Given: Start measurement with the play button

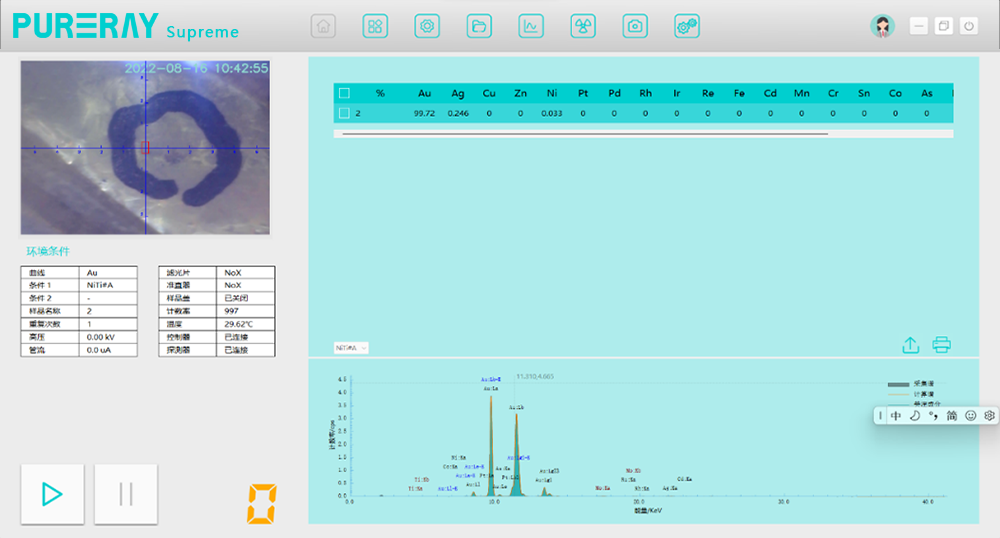Looking at the screenshot, I should point(52,494).
